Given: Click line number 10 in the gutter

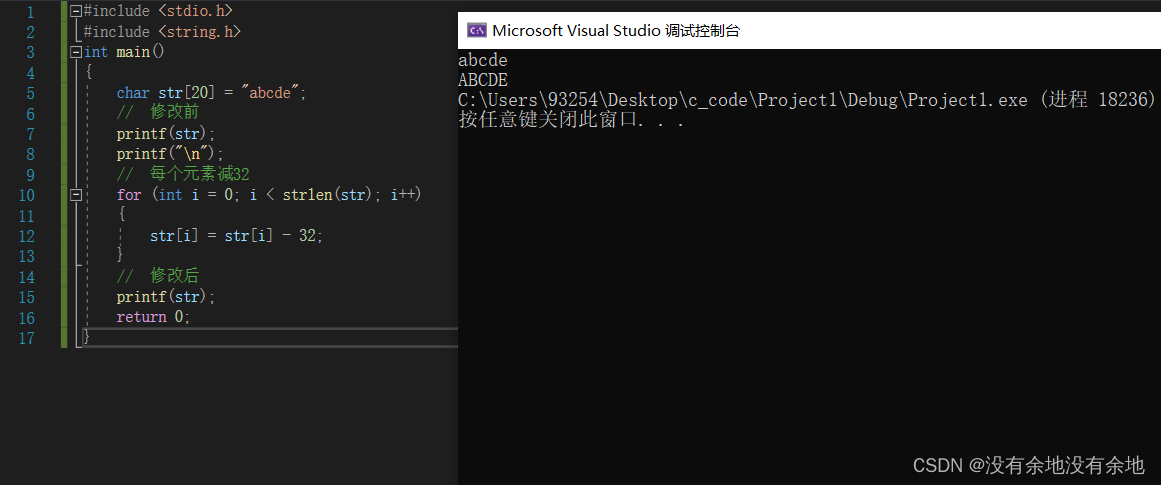Looking at the screenshot, I should click(27, 195).
